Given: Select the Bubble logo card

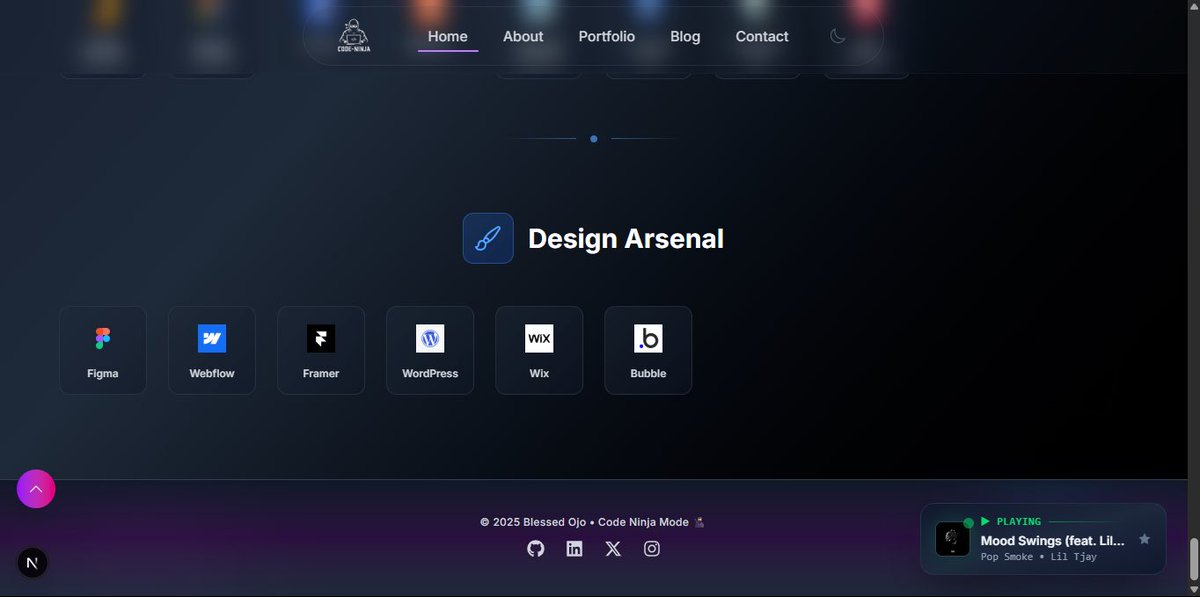Looking at the screenshot, I should coord(648,350).
